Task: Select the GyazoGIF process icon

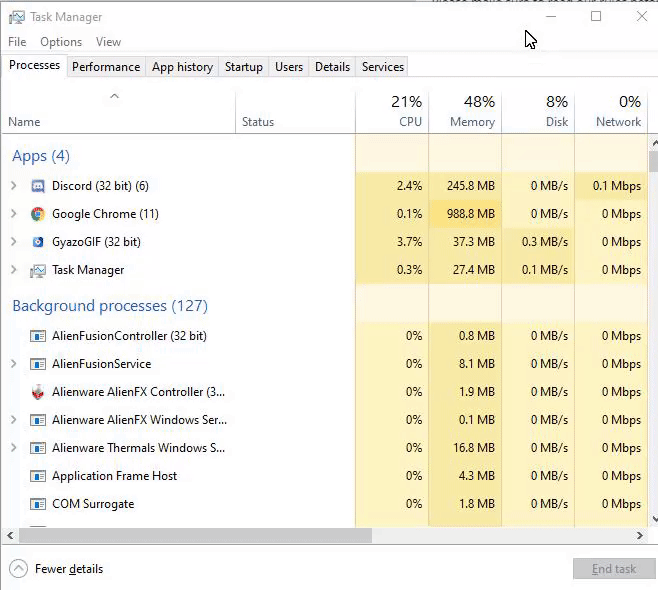Action: tap(38, 242)
